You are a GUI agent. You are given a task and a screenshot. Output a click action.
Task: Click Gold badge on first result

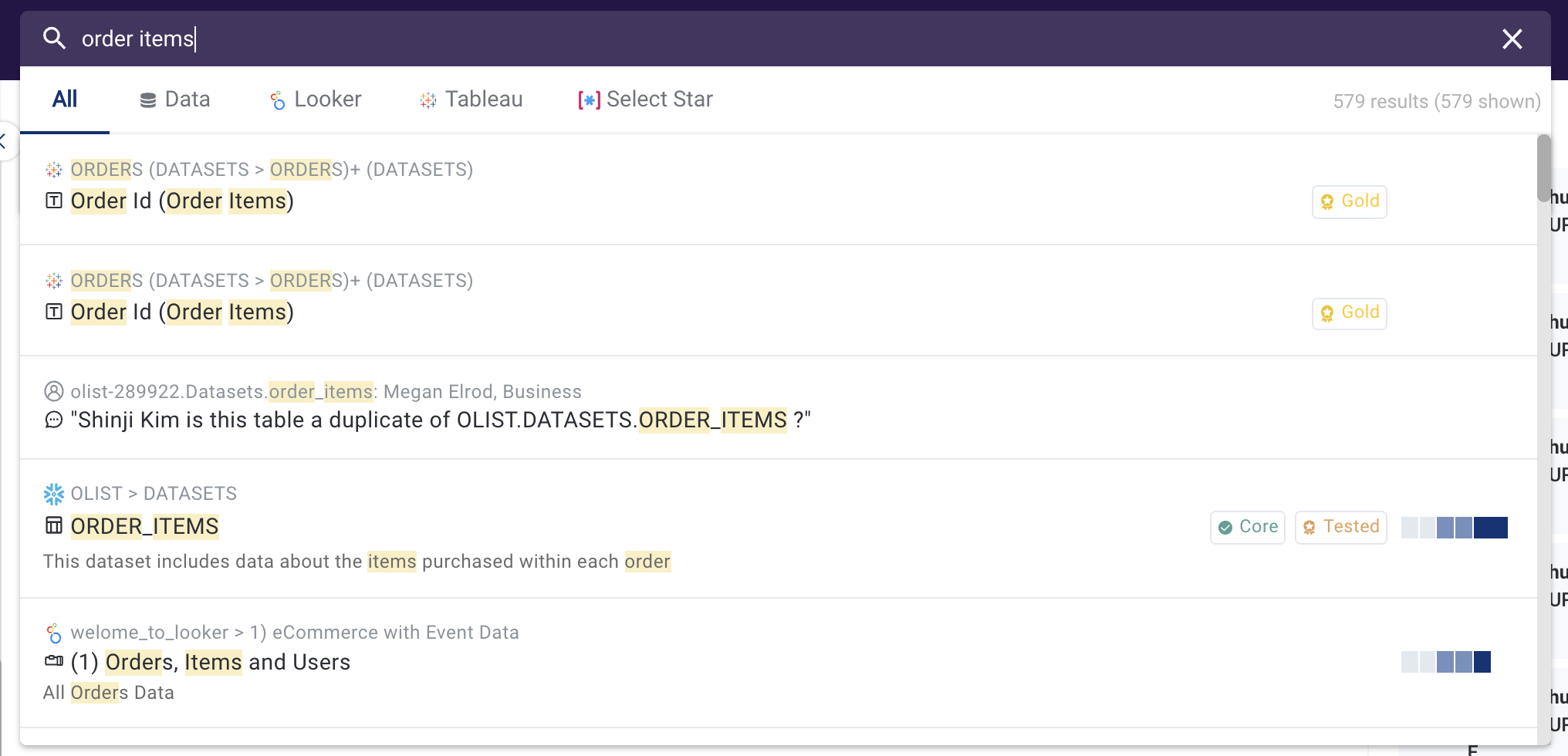click(x=1350, y=202)
